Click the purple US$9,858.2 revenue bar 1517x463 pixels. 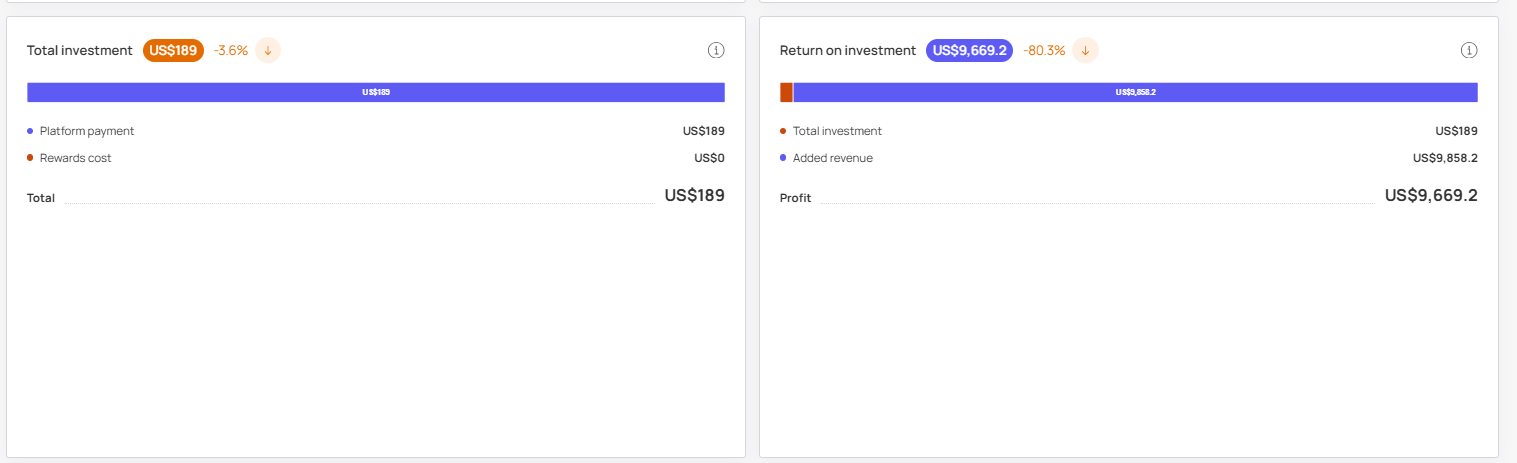click(1135, 92)
